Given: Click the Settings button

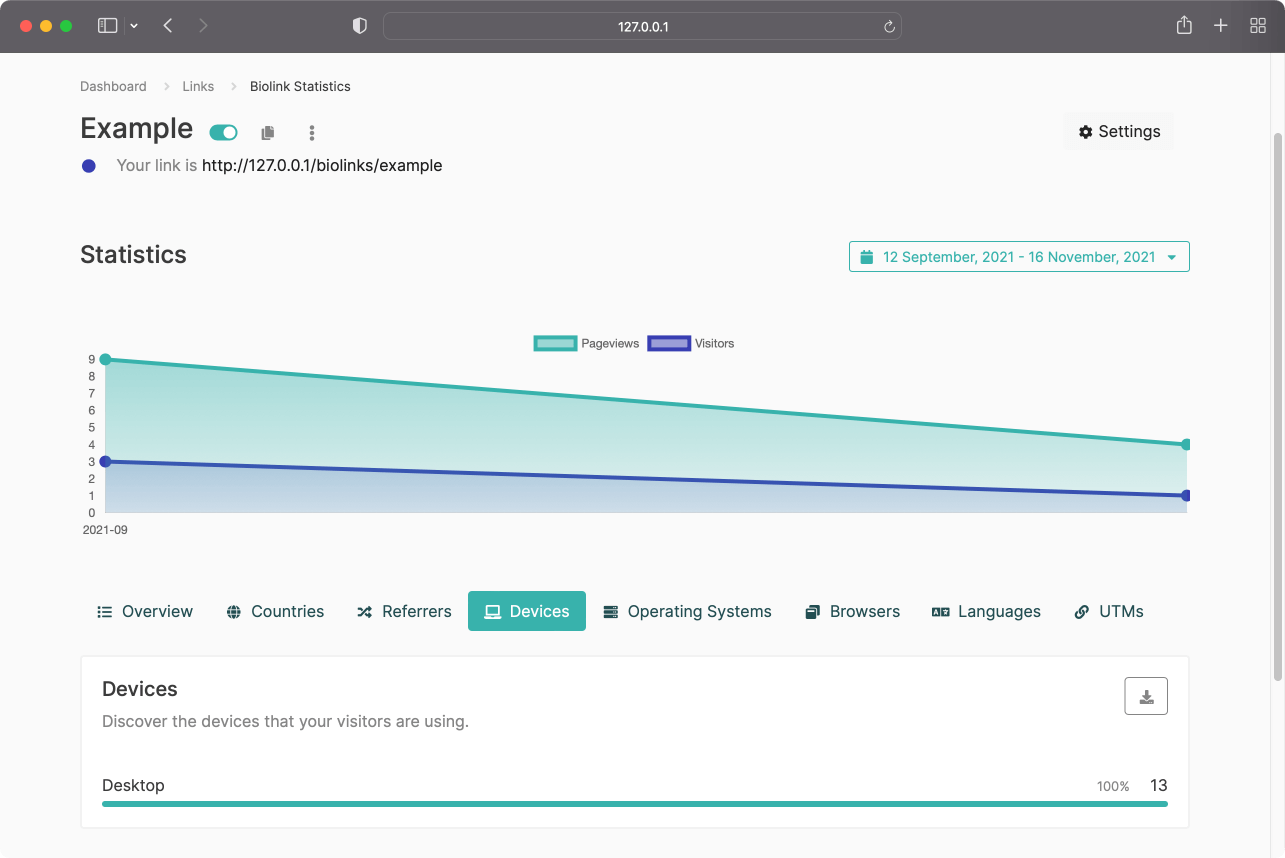Looking at the screenshot, I should pos(1119,132).
